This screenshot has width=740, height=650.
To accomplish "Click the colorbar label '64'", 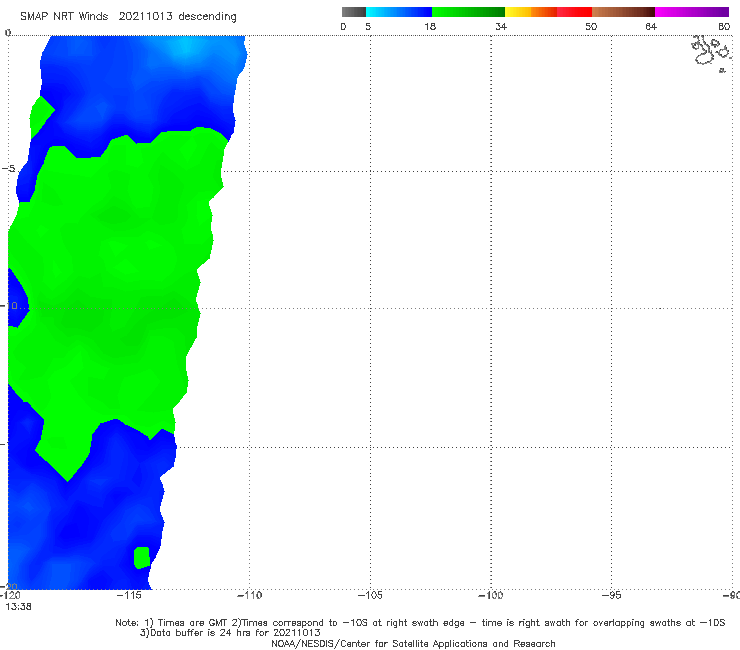I will (x=651, y=26).
